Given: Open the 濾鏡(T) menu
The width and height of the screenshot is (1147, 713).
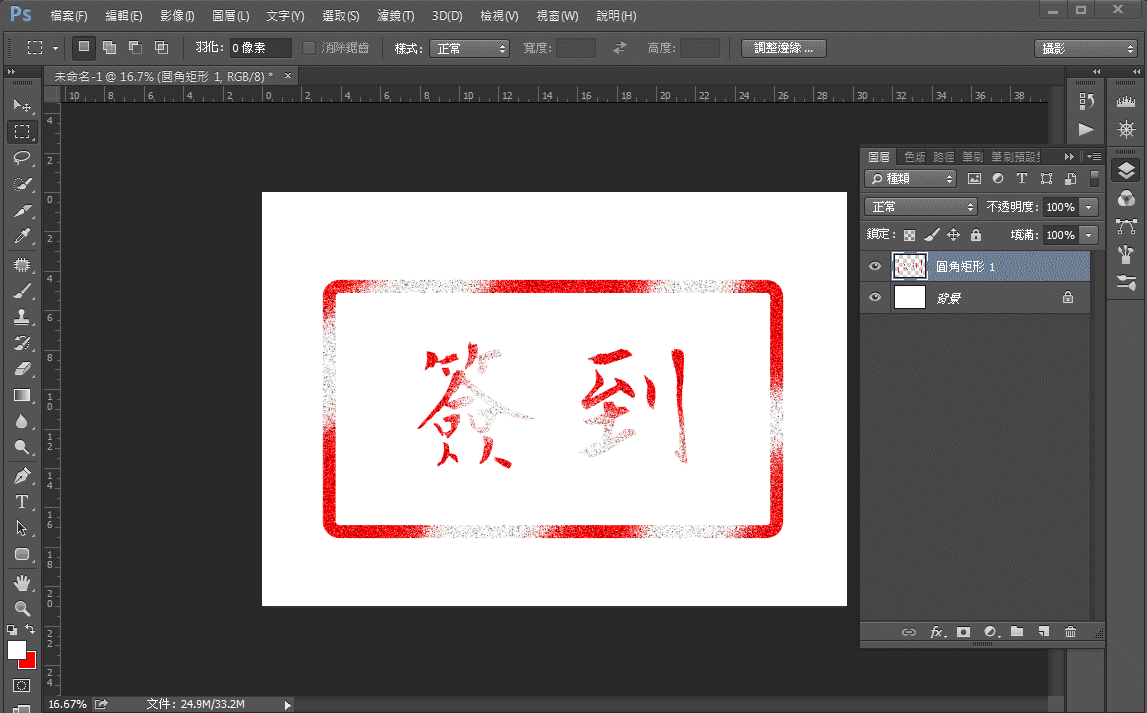Looking at the screenshot, I should (x=396, y=15).
